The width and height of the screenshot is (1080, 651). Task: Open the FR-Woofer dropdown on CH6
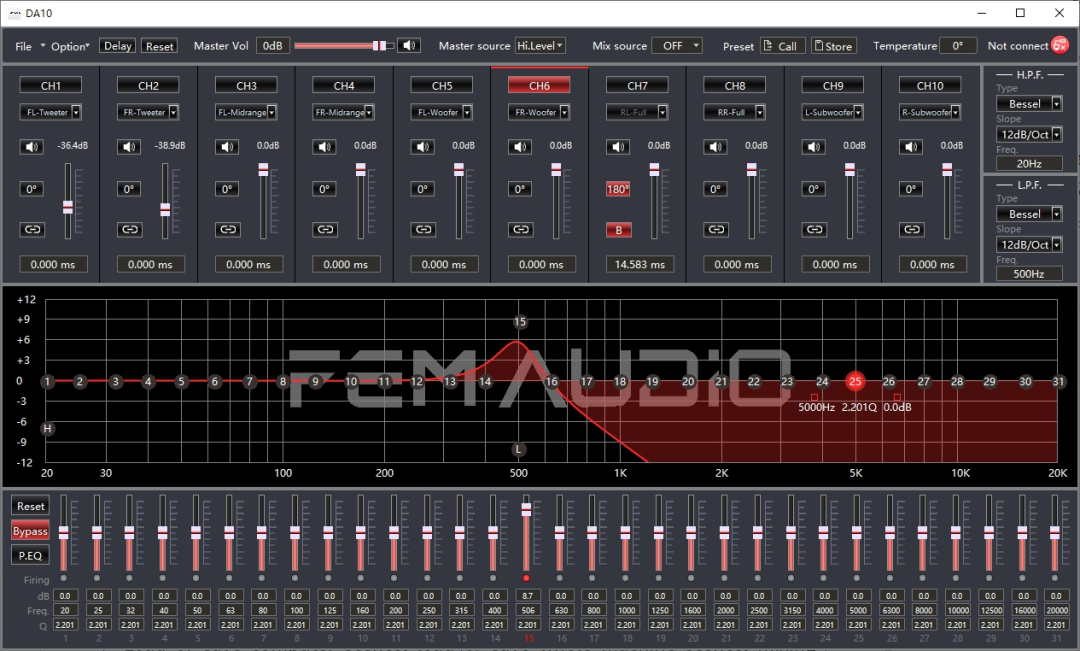pos(539,112)
